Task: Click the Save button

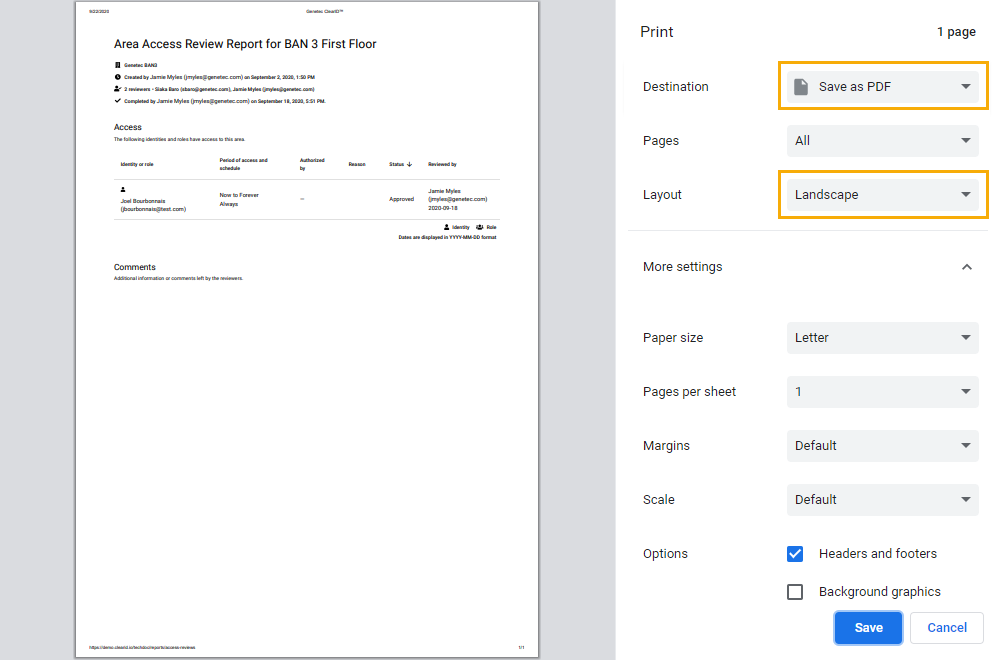Action: coord(867,627)
